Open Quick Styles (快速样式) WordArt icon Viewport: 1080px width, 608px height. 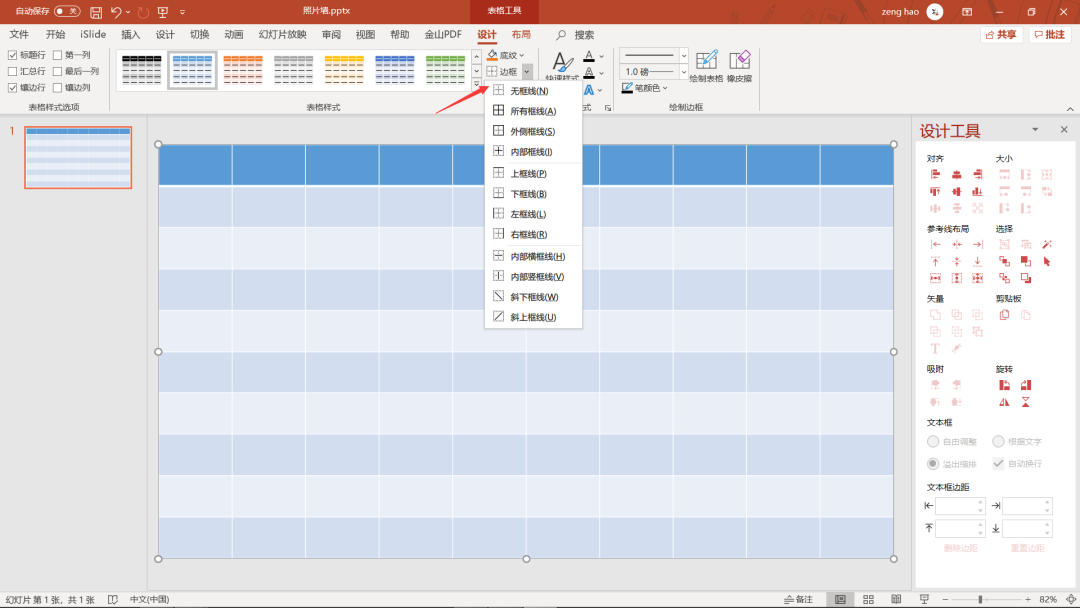pos(562,62)
